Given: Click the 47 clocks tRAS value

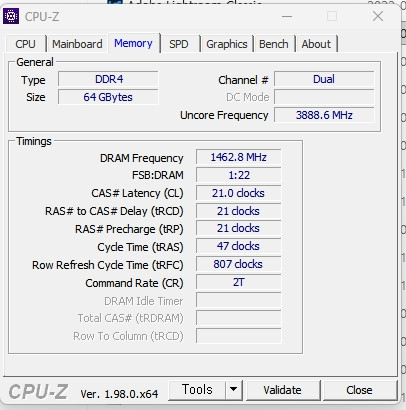Looking at the screenshot, I should point(239,246).
